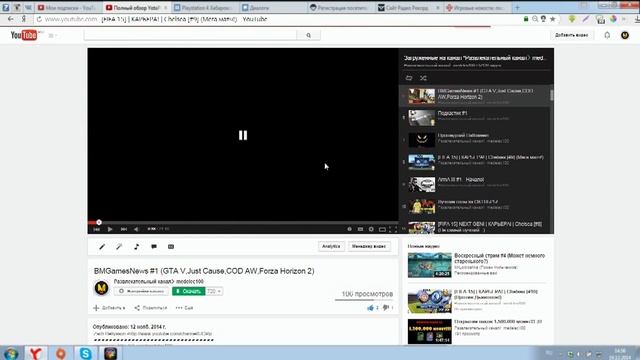This screenshot has height=360, width=640.
Task: Open a new browser tab with the plus
Action: tap(517, 7)
